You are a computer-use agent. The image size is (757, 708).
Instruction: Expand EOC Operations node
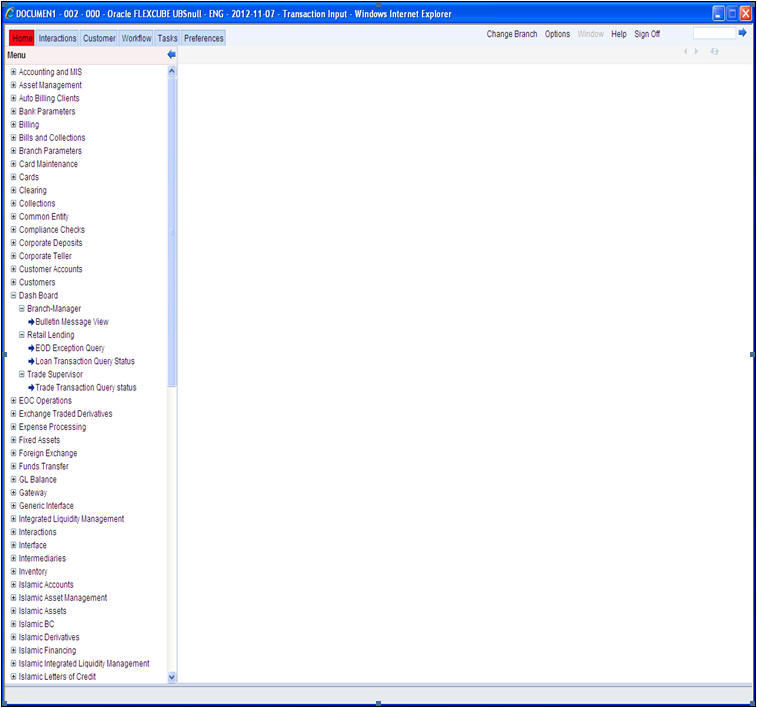point(14,401)
